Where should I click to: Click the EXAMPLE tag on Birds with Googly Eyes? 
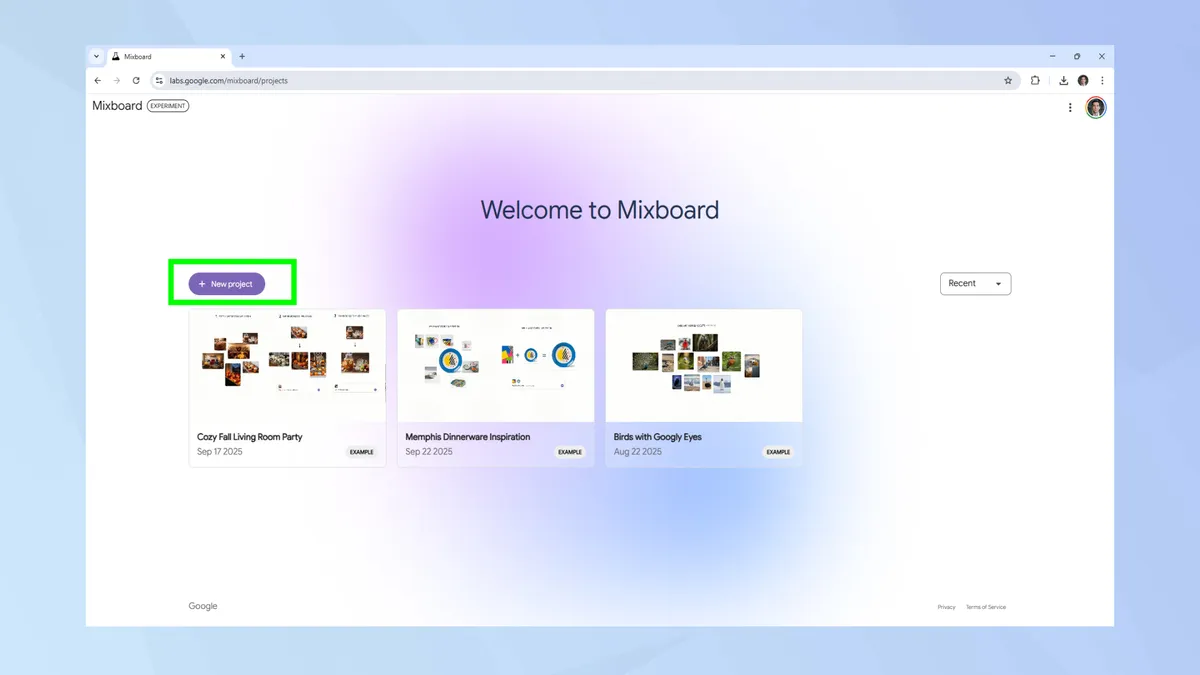(778, 452)
